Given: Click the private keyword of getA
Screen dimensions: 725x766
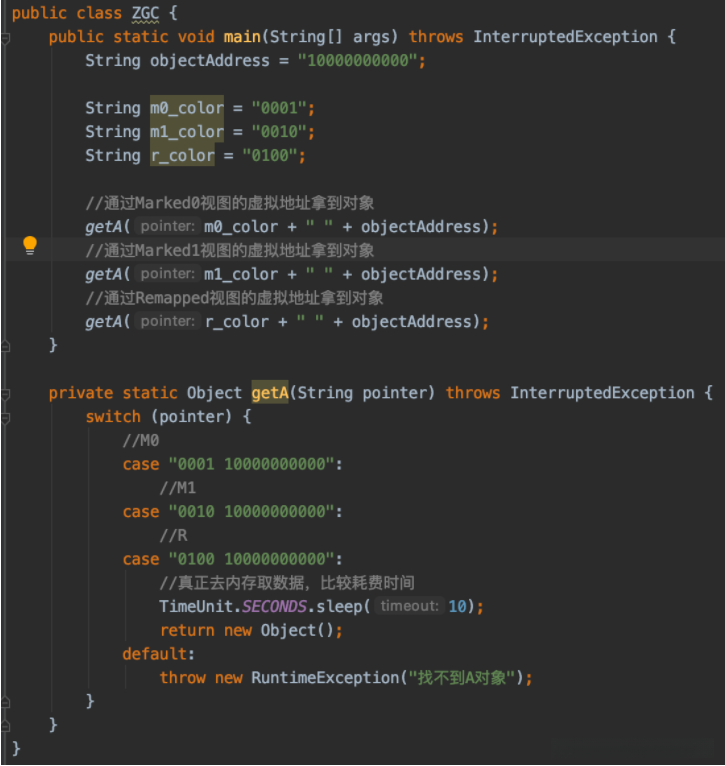Looking at the screenshot, I should [x=81, y=393].
